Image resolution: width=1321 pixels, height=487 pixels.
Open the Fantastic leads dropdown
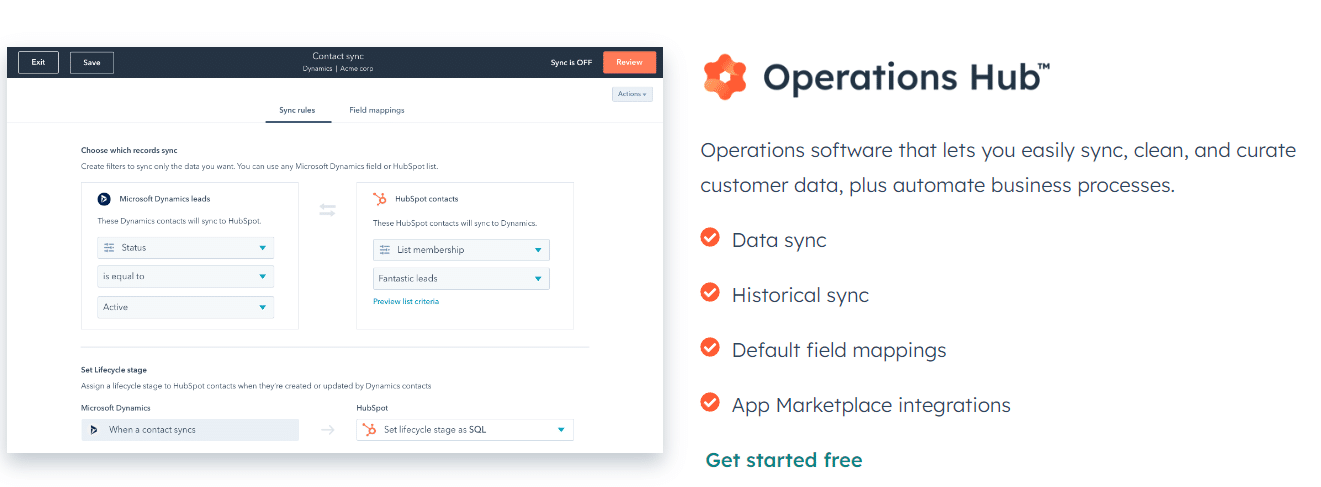click(x=461, y=279)
